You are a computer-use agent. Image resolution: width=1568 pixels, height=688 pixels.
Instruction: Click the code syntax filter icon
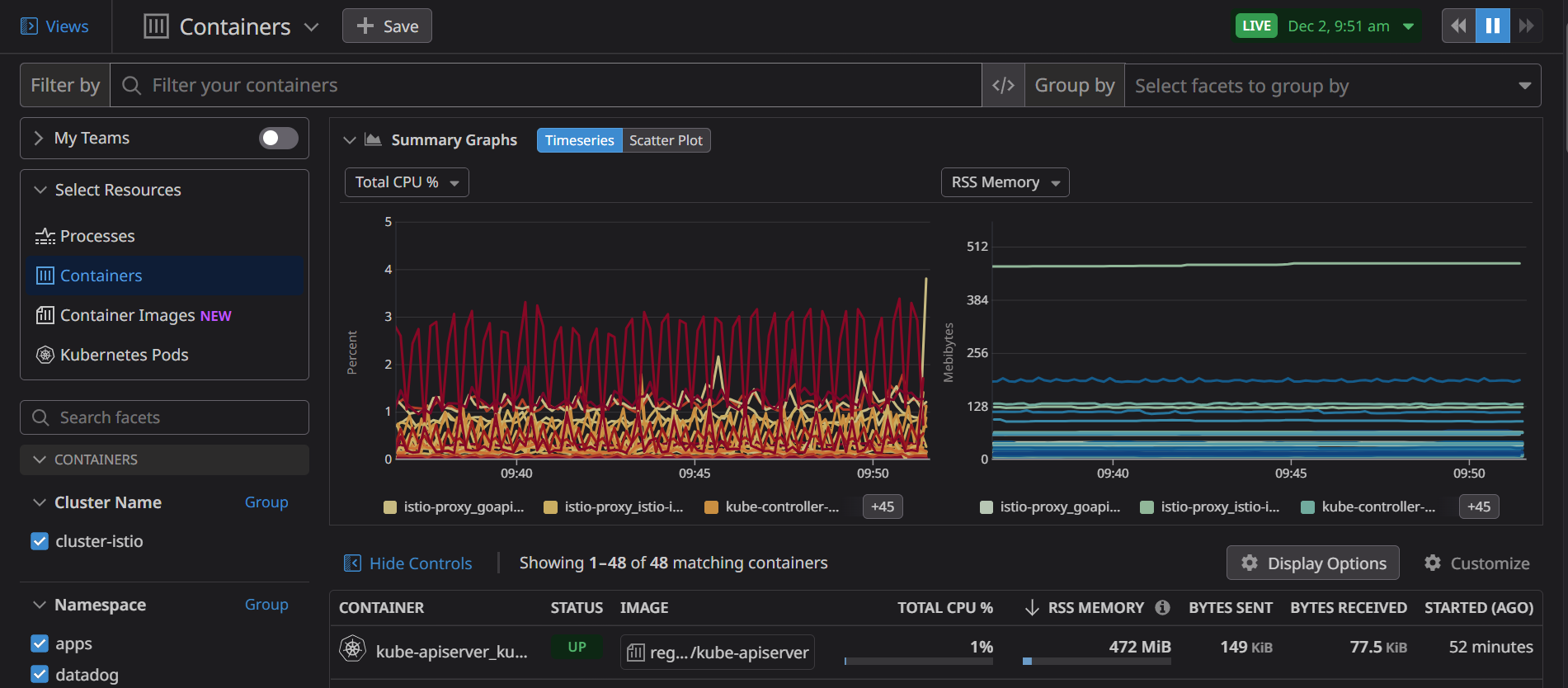[1003, 86]
